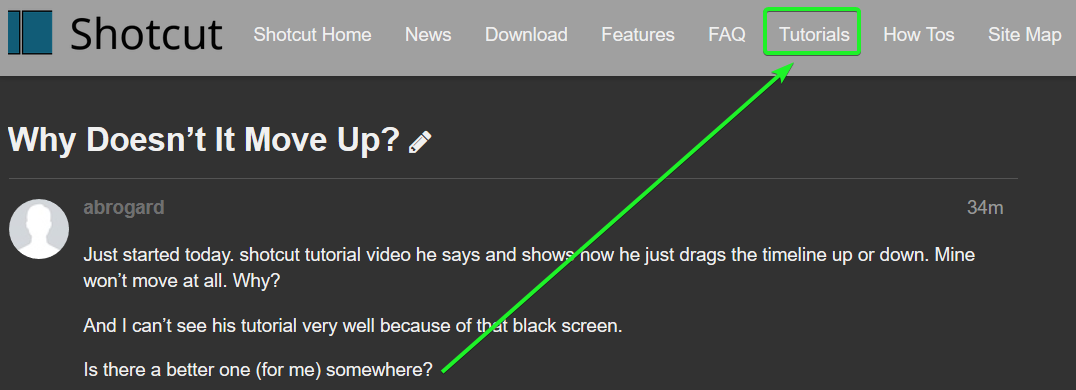Viewport: 1076px width, 390px height.
Task: Go to the News page
Action: (x=428, y=34)
